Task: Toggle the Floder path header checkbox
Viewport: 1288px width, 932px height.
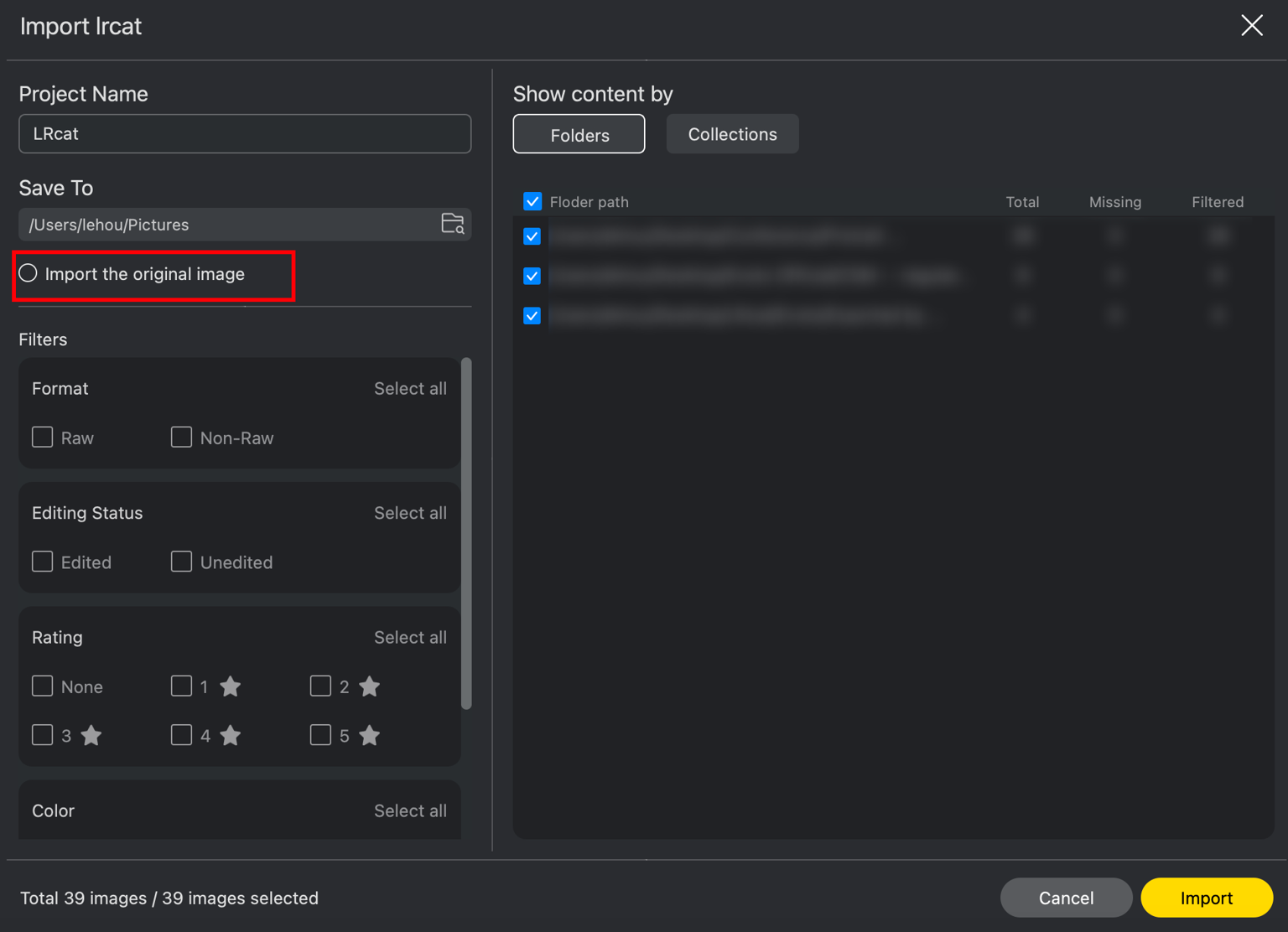Action: point(532,201)
